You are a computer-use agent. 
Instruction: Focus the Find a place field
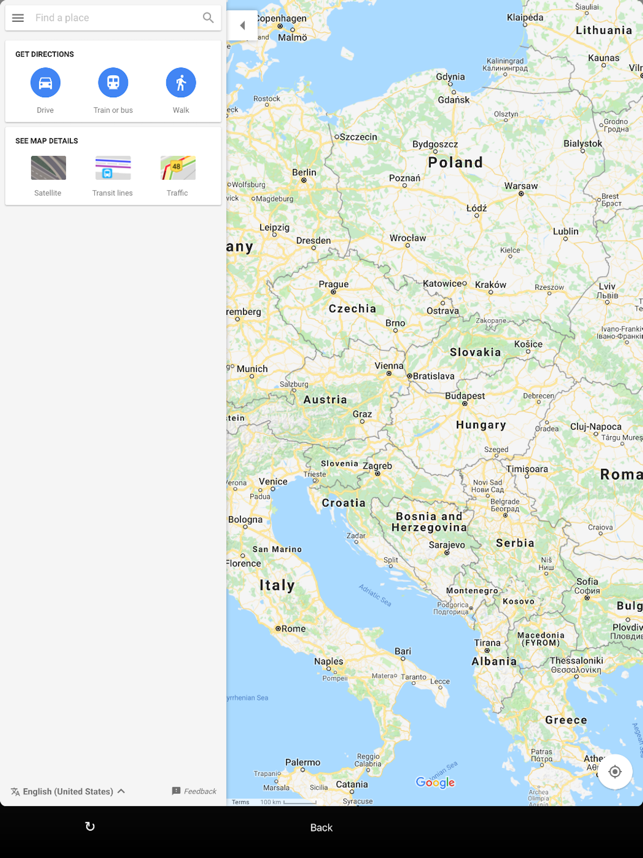point(113,18)
